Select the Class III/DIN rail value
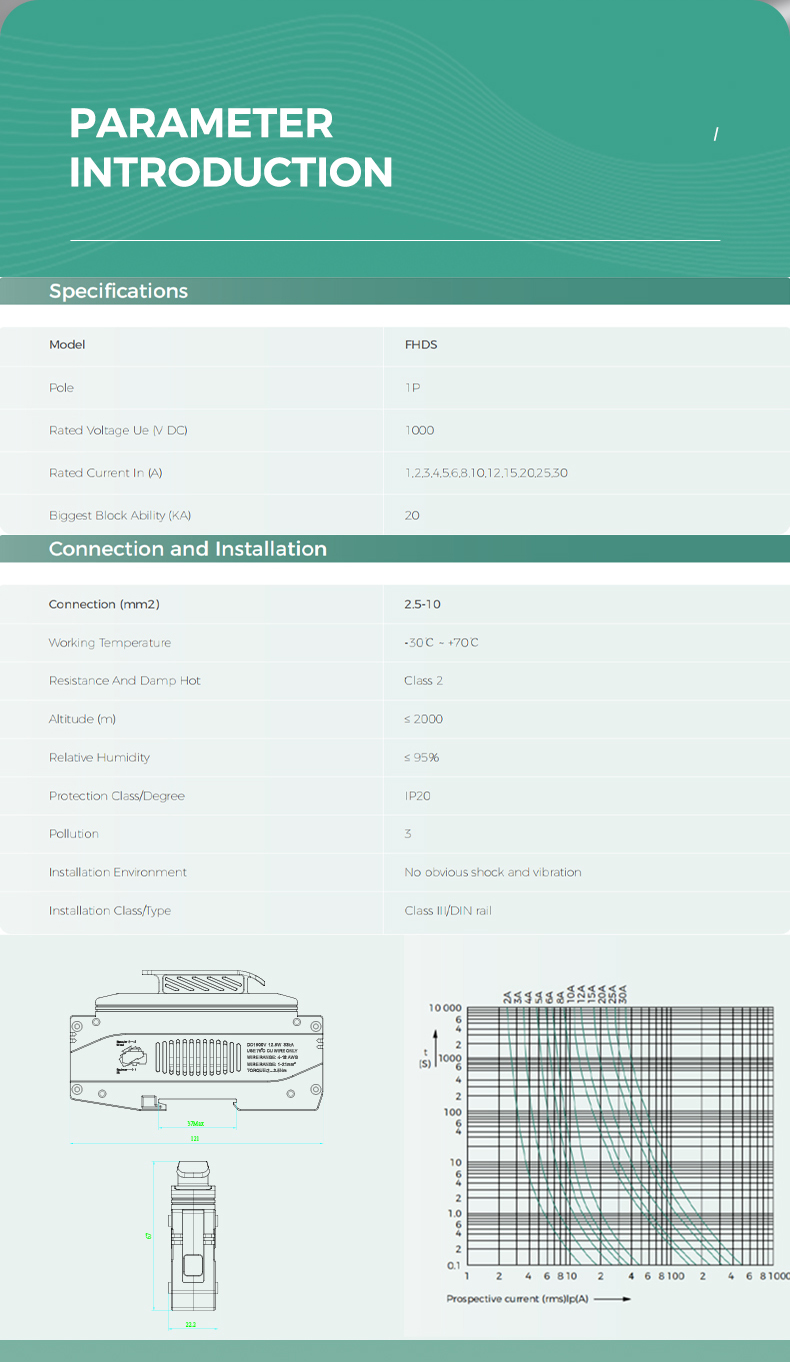This screenshot has height=1362, width=790. tap(448, 911)
